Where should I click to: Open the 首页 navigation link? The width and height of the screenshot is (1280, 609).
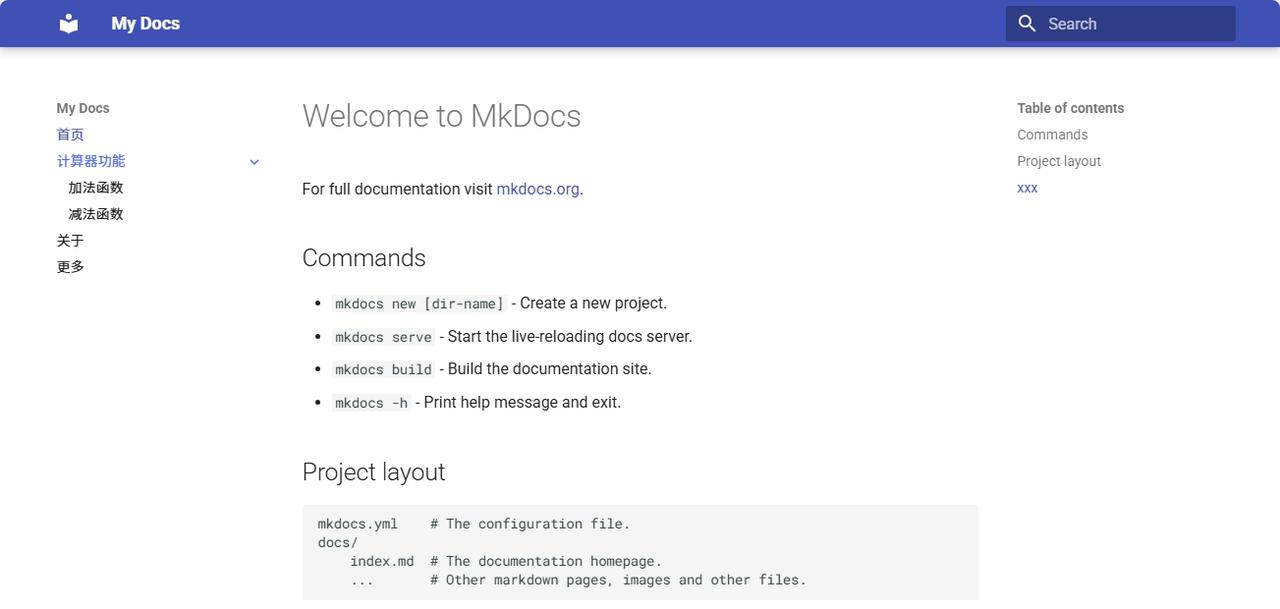click(x=70, y=135)
